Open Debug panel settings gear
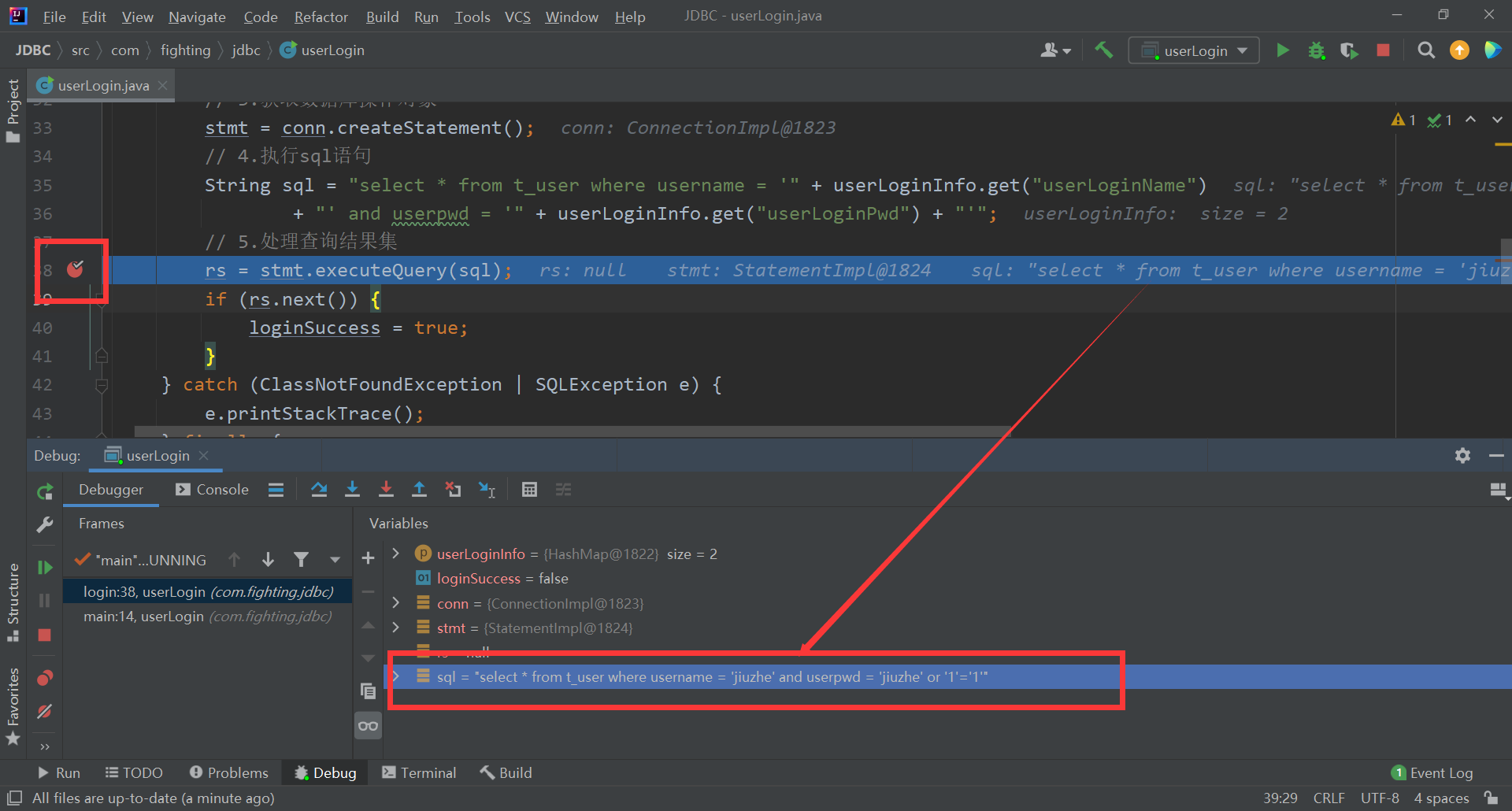1512x811 pixels. (1462, 455)
